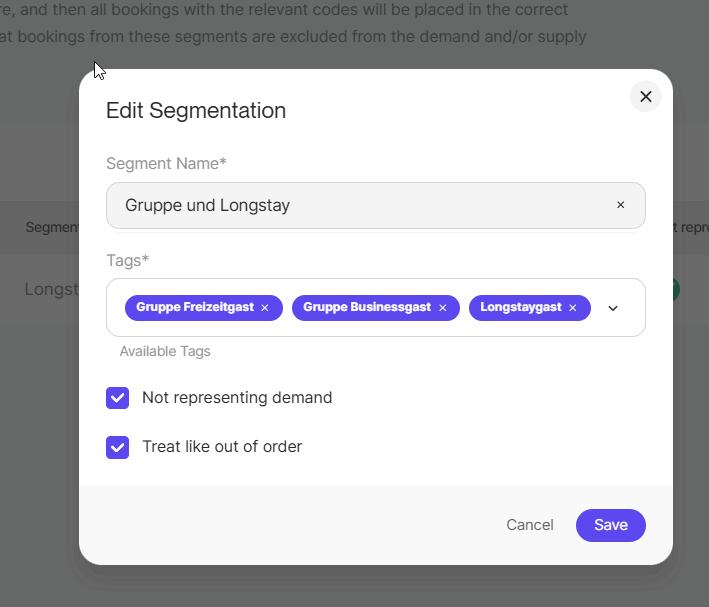Click the Segment Name field label
The width and height of the screenshot is (709, 607).
tap(166, 163)
